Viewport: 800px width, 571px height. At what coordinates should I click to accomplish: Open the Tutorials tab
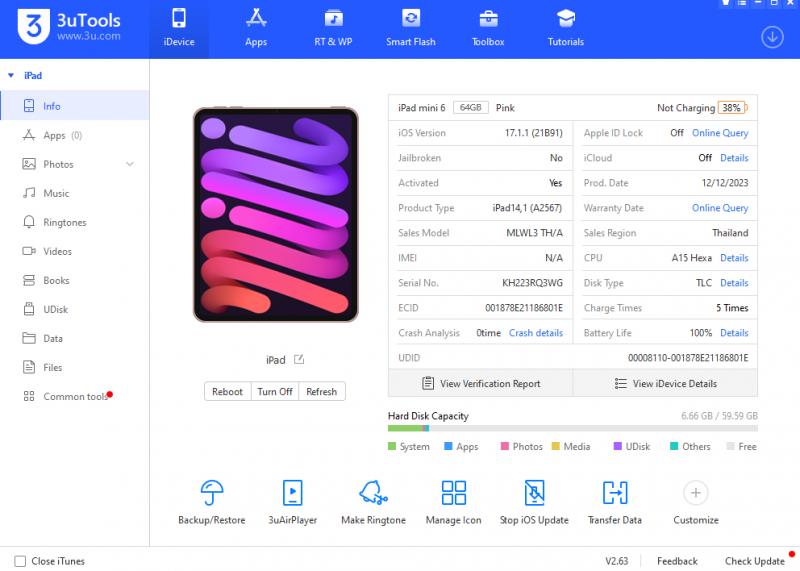(566, 29)
